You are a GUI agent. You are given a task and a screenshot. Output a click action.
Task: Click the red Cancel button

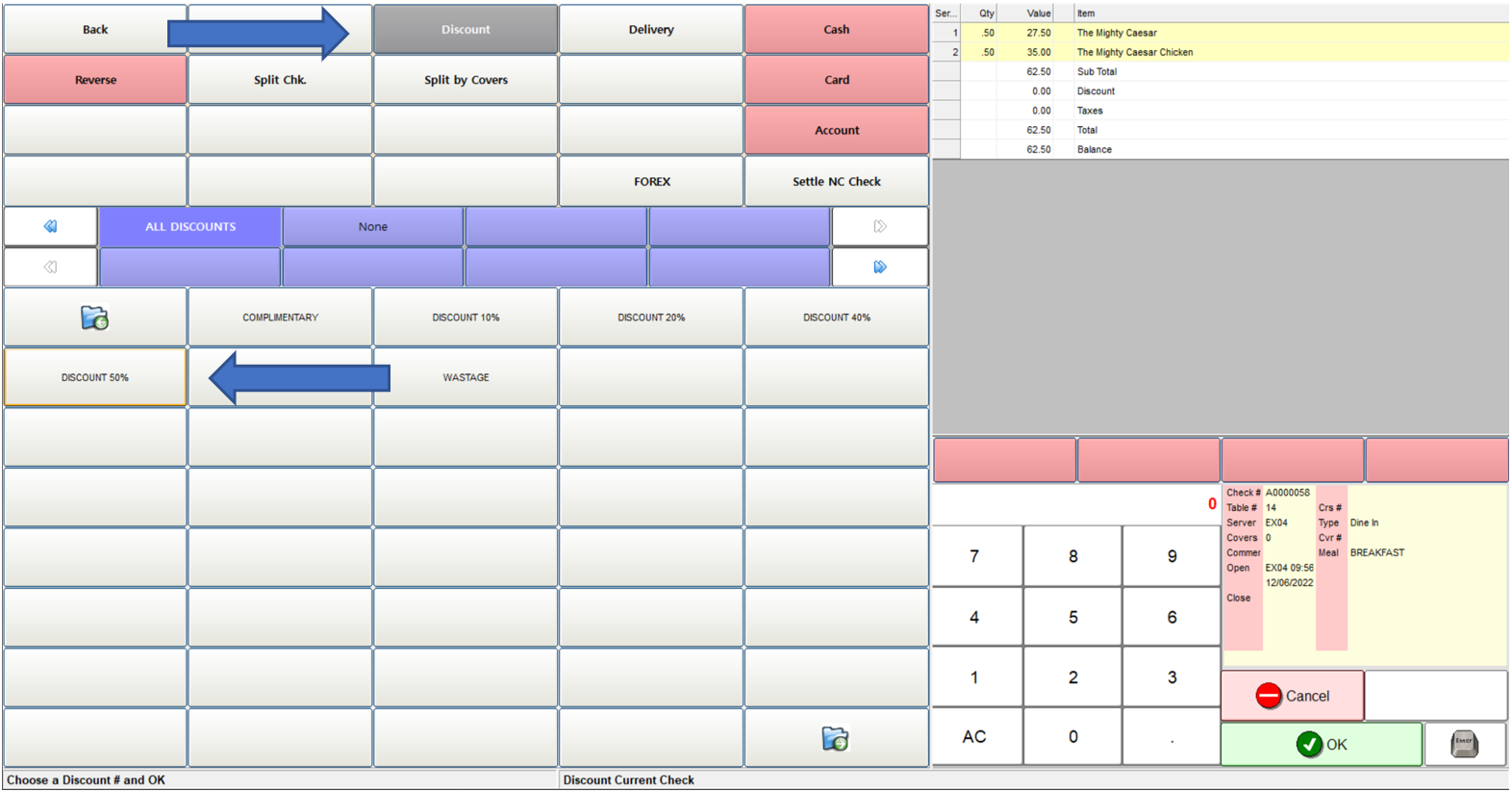1292,696
